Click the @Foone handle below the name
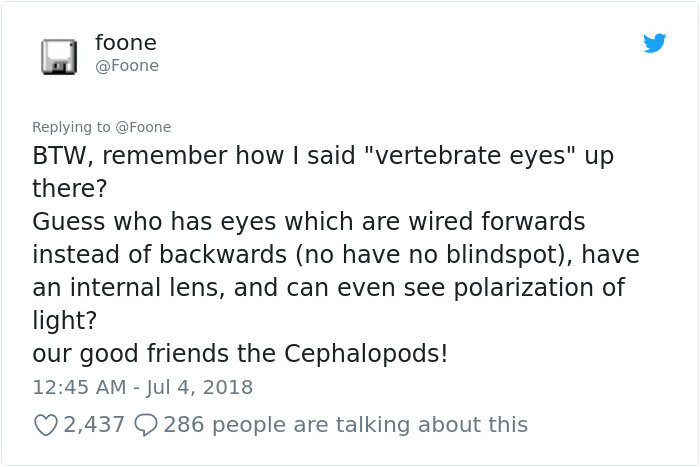Viewport: 700px width, 467px height. pyautogui.click(x=127, y=66)
